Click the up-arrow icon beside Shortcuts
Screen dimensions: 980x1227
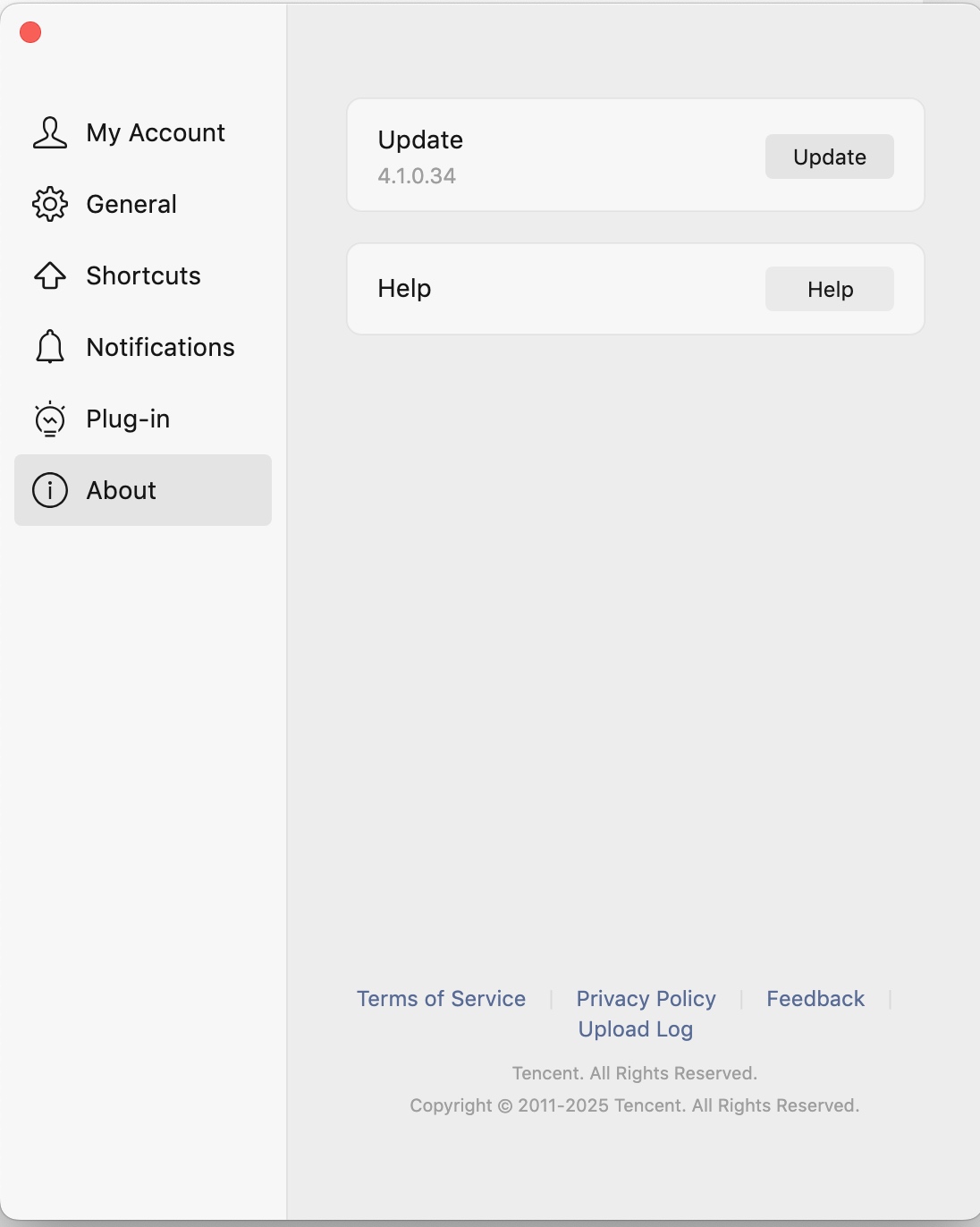[50, 275]
